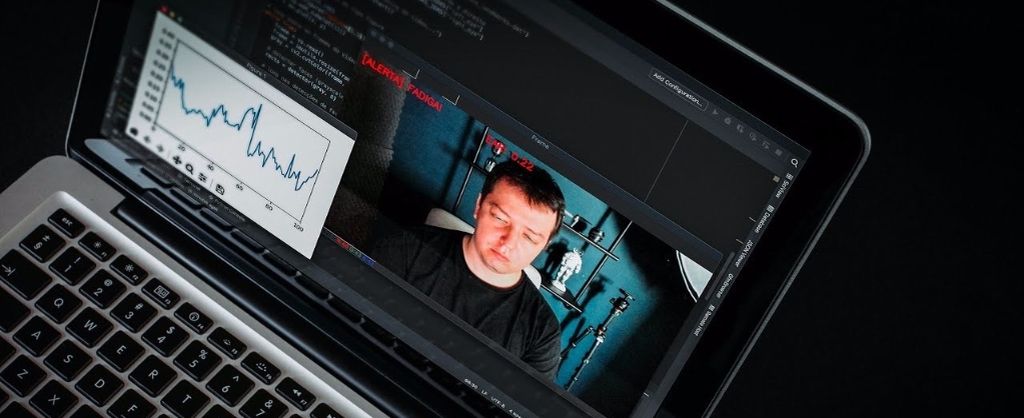Open Configure subplots sliders icon

202,177
